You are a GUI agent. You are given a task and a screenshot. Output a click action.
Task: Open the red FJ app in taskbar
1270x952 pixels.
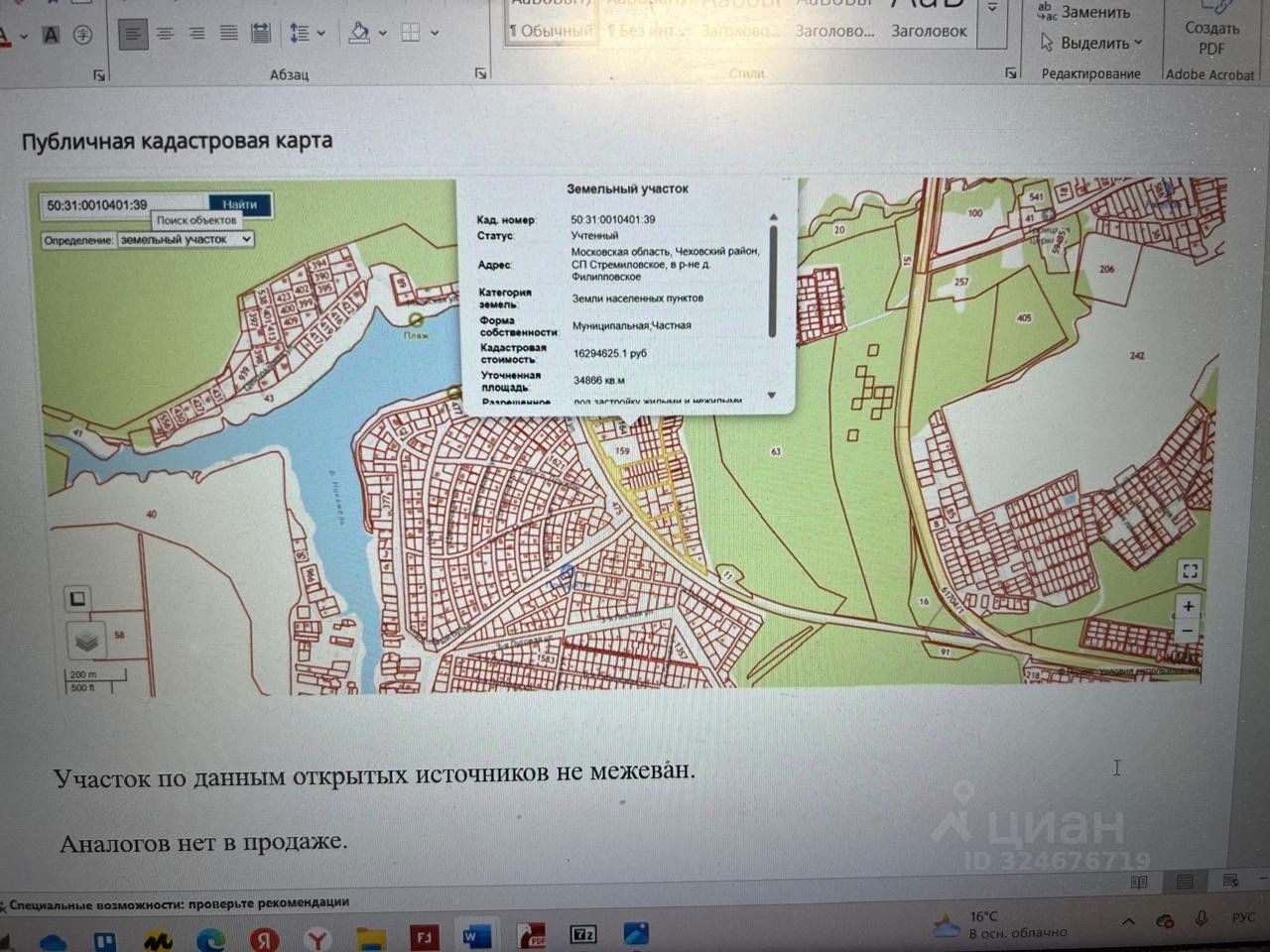(x=424, y=936)
